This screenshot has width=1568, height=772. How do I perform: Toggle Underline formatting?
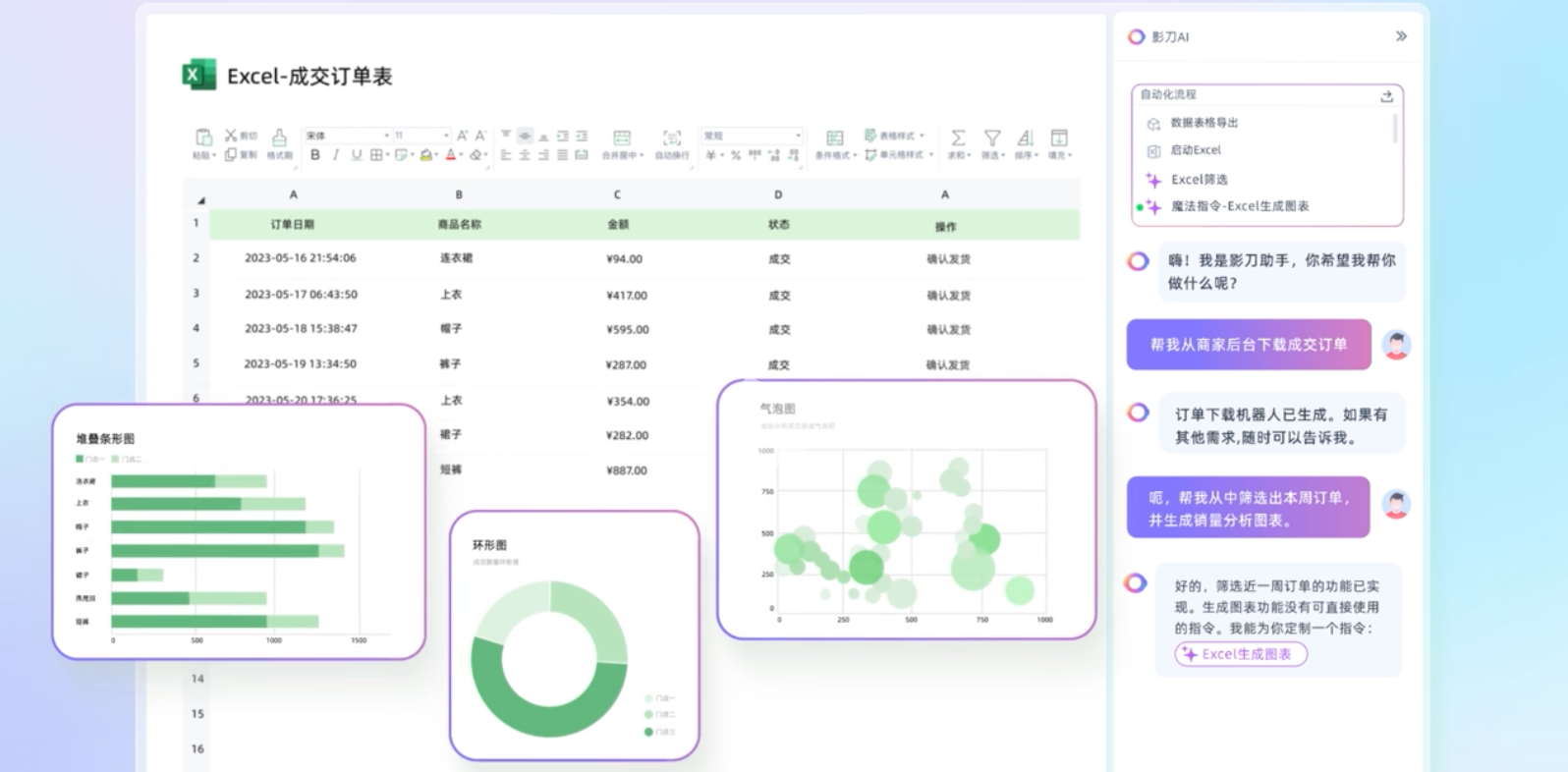click(357, 154)
